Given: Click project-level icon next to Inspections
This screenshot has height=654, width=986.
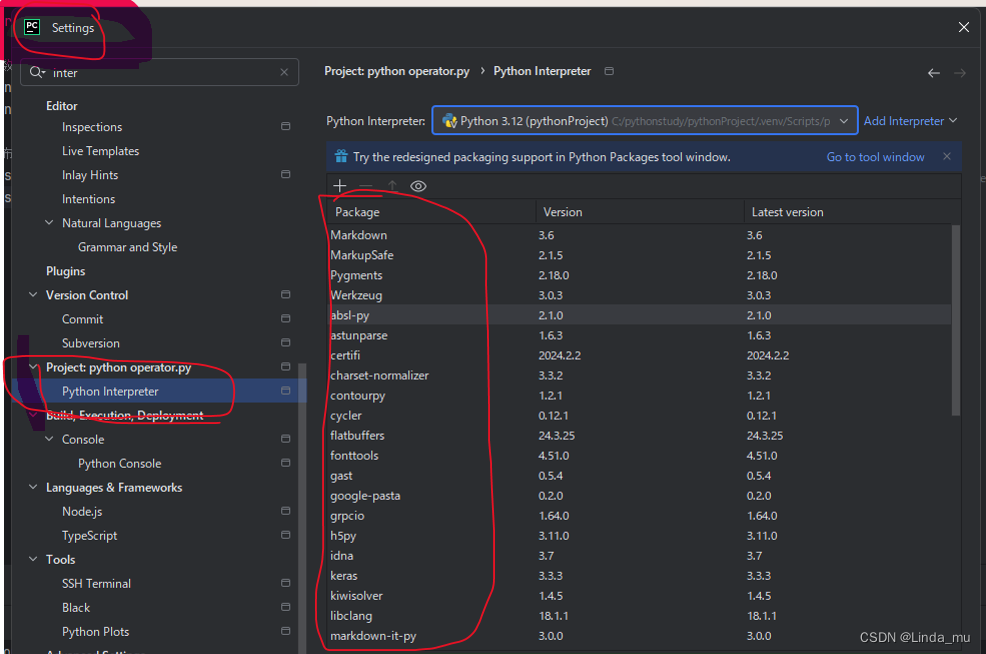Looking at the screenshot, I should [x=285, y=126].
